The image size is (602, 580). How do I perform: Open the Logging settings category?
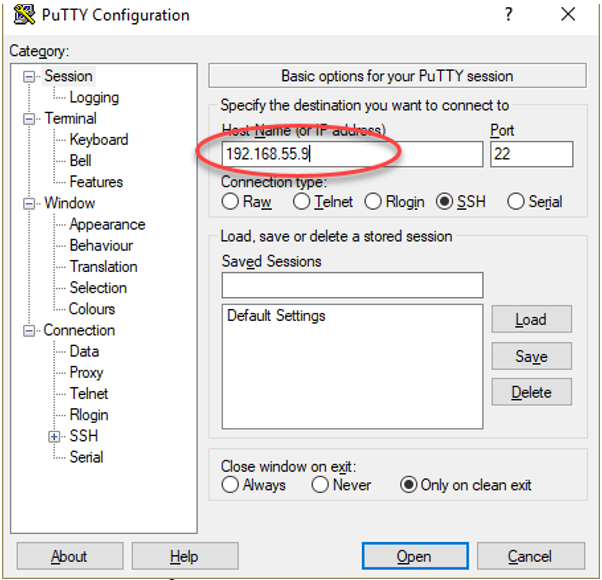tap(94, 98)
